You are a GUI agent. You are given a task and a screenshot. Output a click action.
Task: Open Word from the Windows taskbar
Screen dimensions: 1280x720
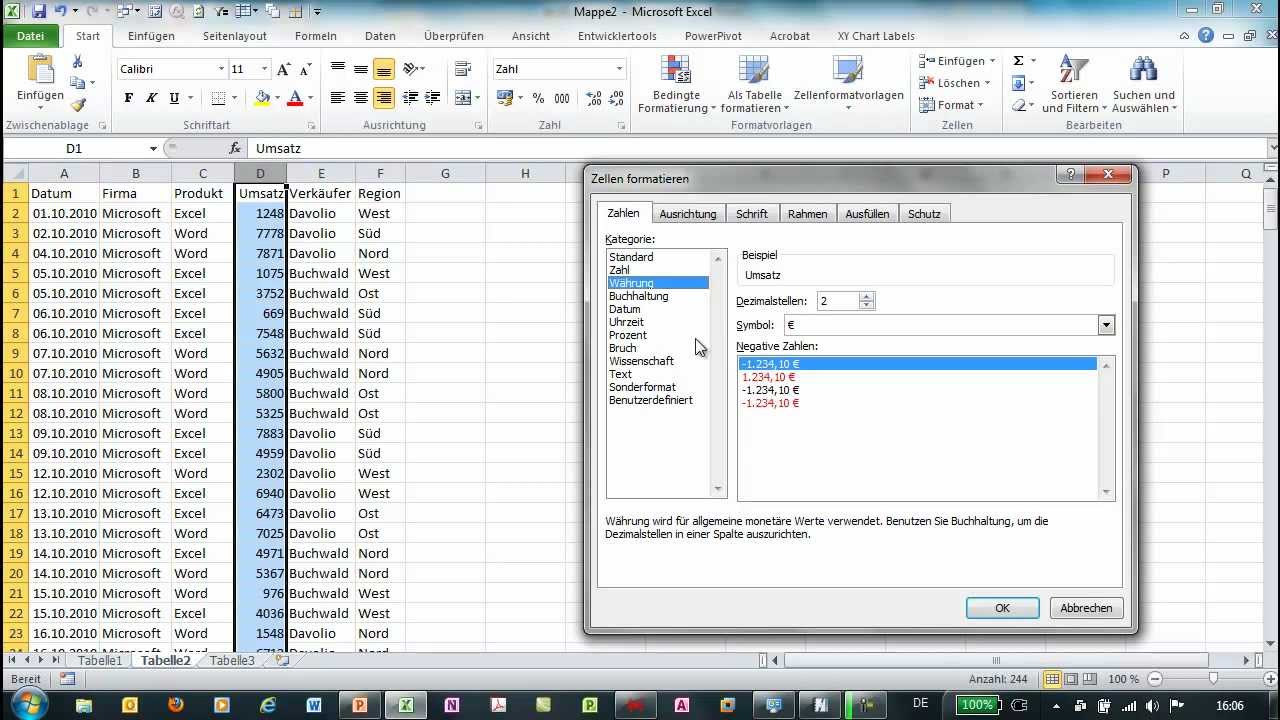(314, 705)
